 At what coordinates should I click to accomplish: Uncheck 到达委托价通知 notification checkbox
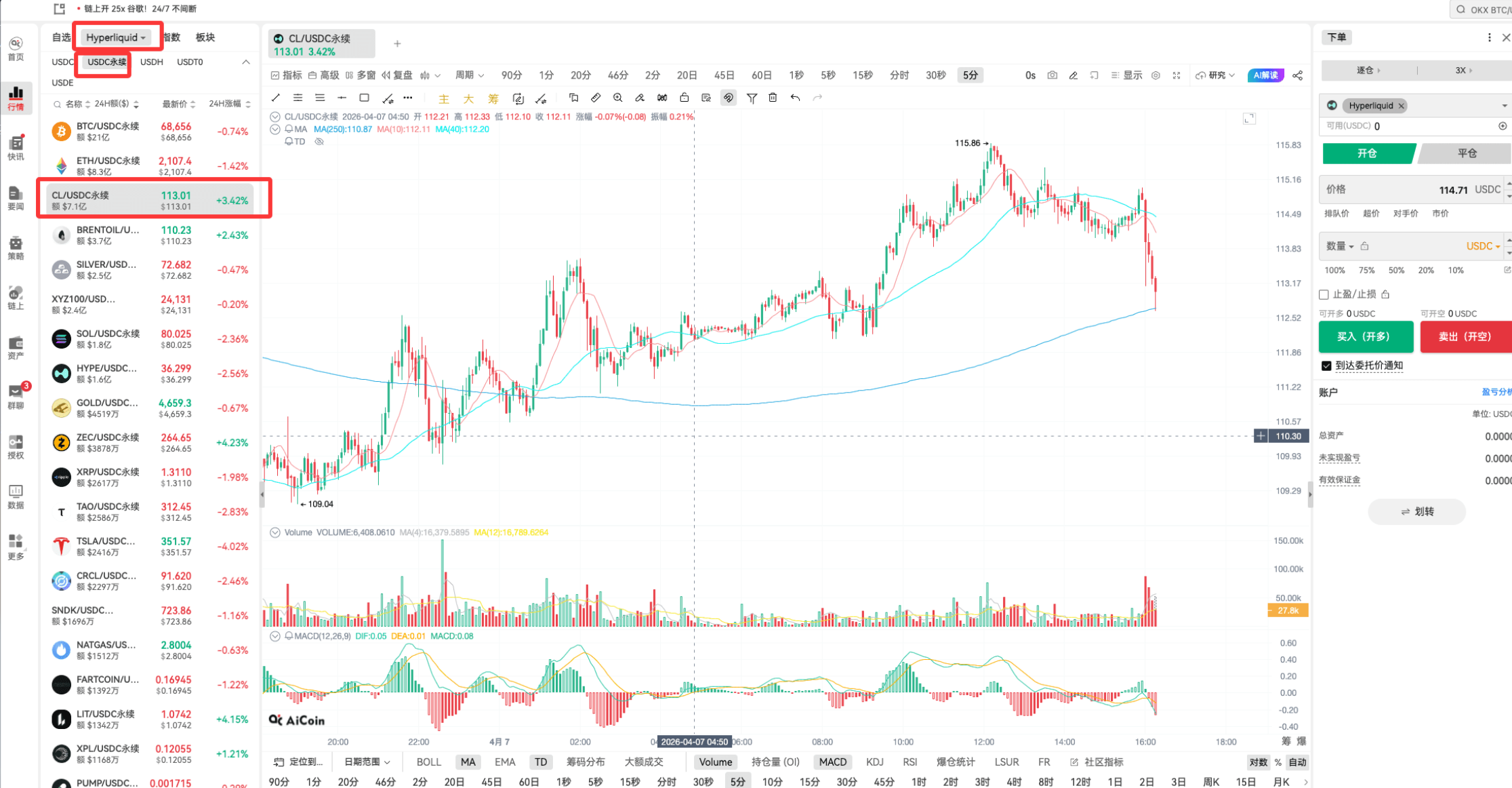1326,366
